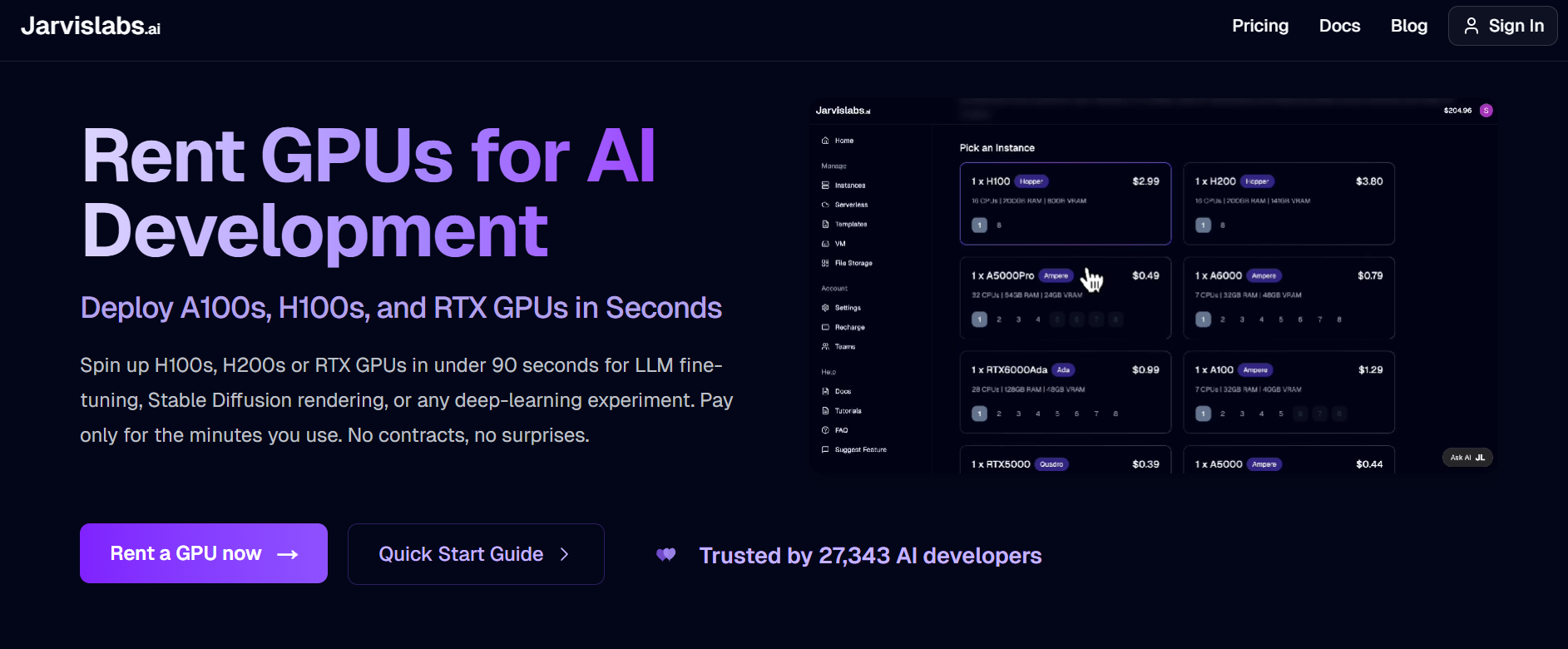Click the Hopper badge on the H100 card
This screenshot has width=1568, height=649.
(1031, 181)
